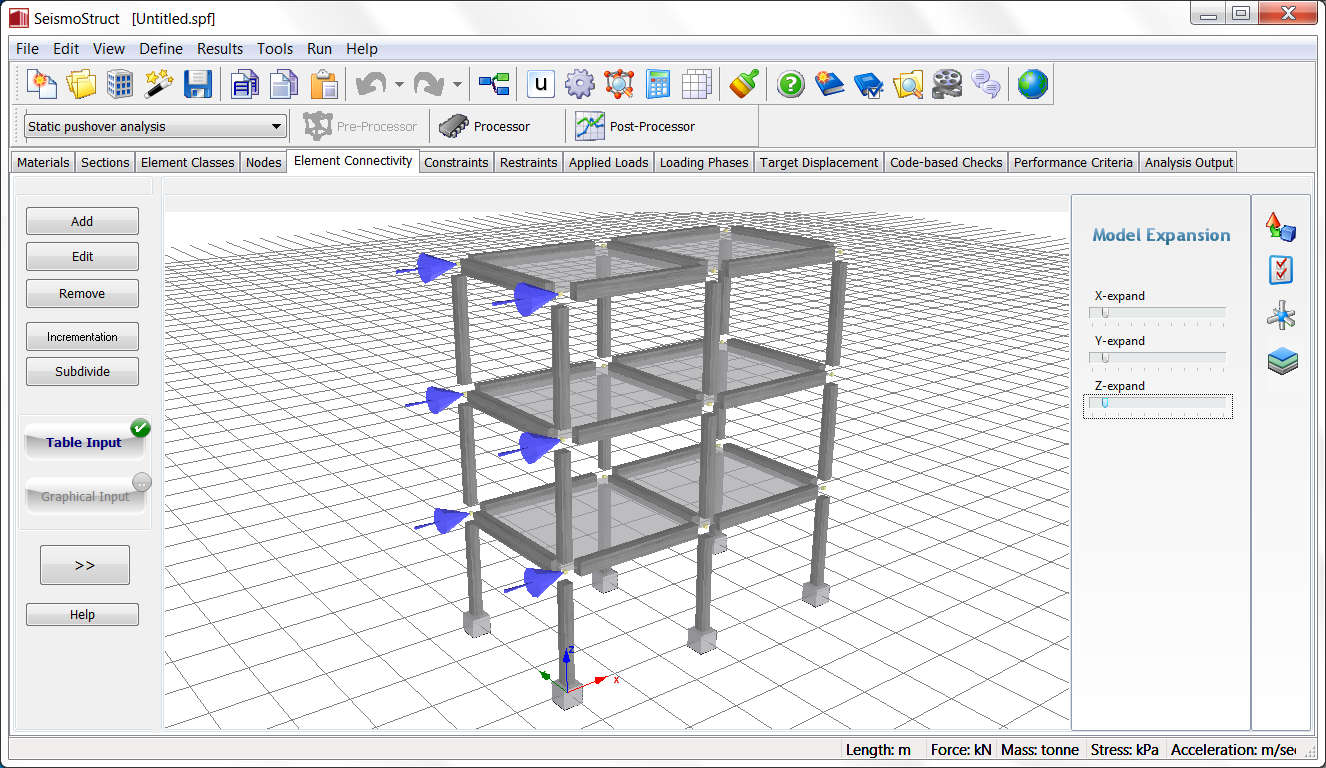Click the calculator icon in toolbar
The height and width of the screenshot is (768, 1326).
click(x=658, y=85)
